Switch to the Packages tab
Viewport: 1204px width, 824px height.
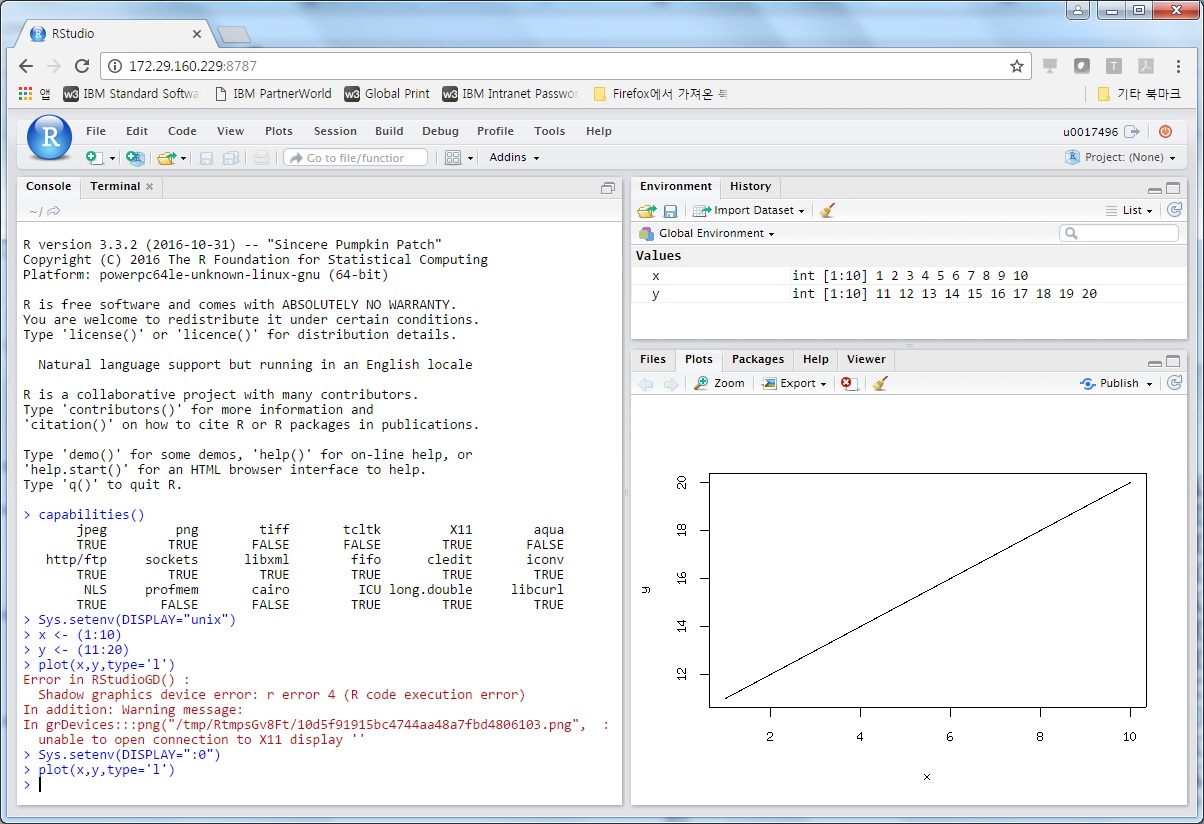click(758, 360)
